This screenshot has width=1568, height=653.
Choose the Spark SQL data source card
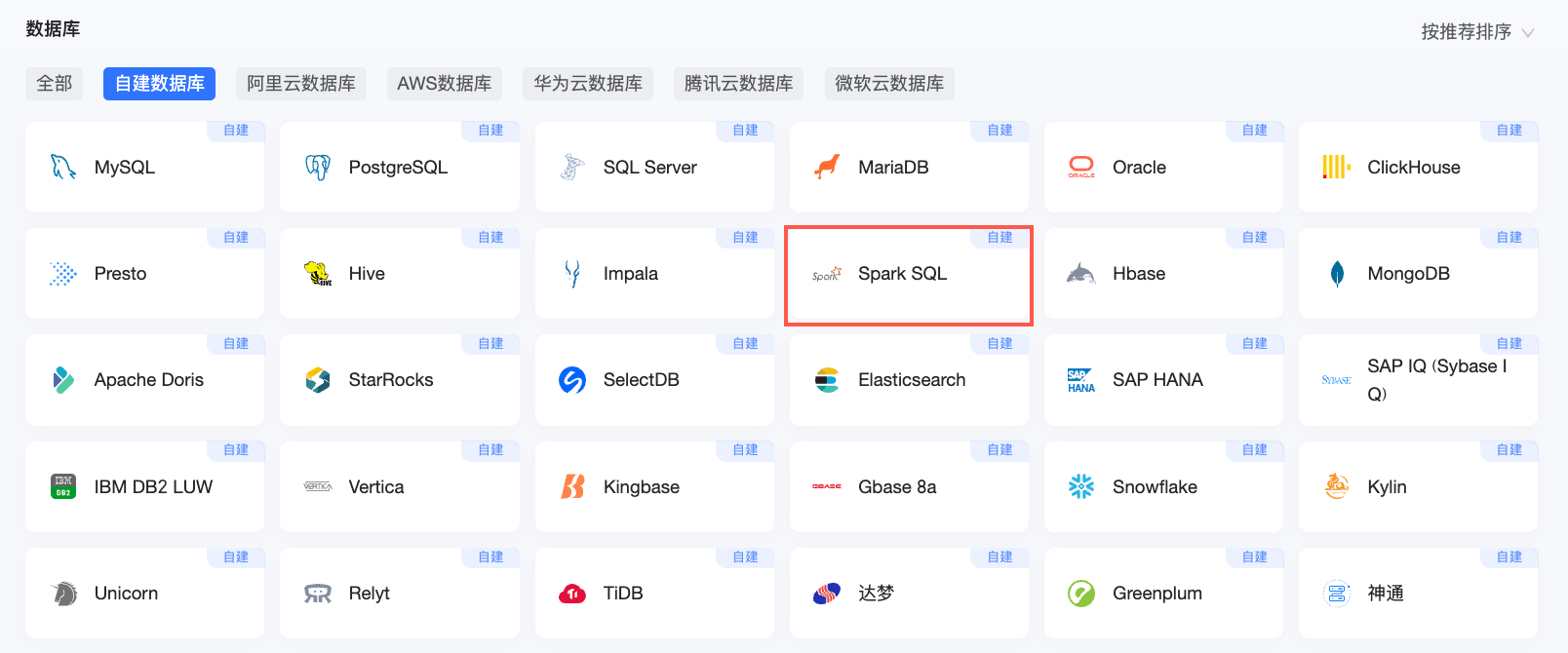pyautogui.click(x=909, y=274)
